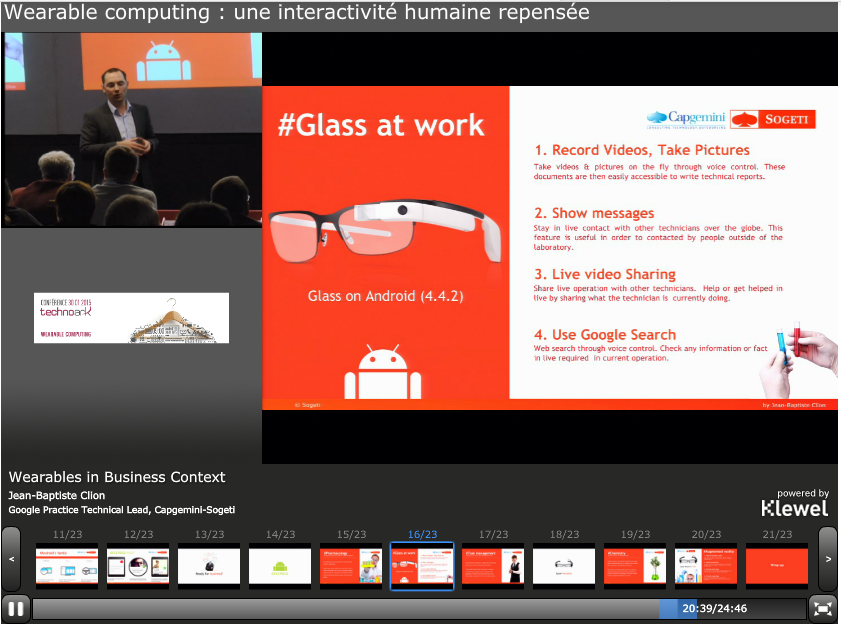Click the 11/23 slide number label
The height and width of the screenshot is (626, 841).
tap(68, 534)
